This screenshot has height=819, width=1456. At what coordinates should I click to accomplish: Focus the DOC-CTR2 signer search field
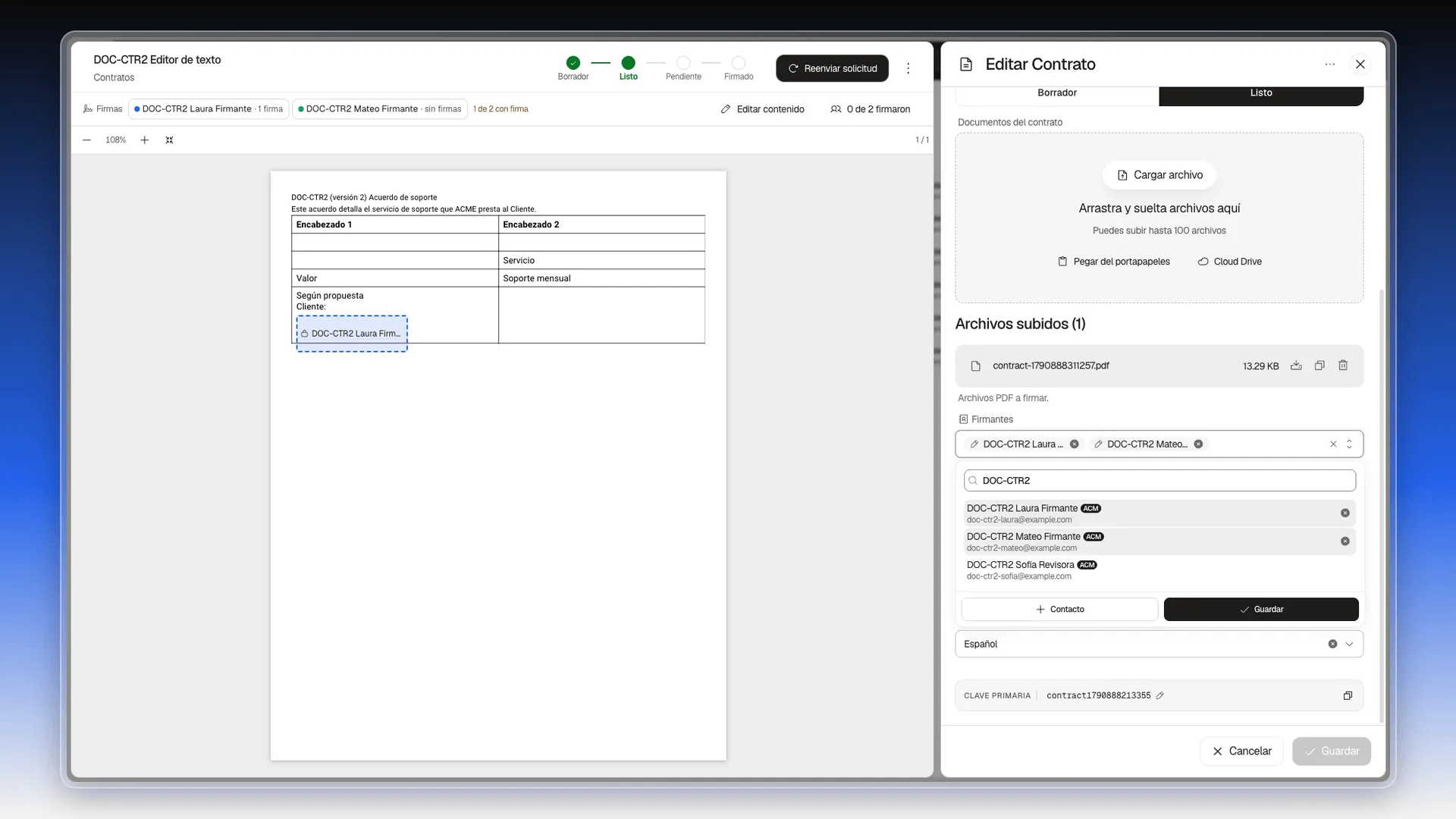point(1159,481)
